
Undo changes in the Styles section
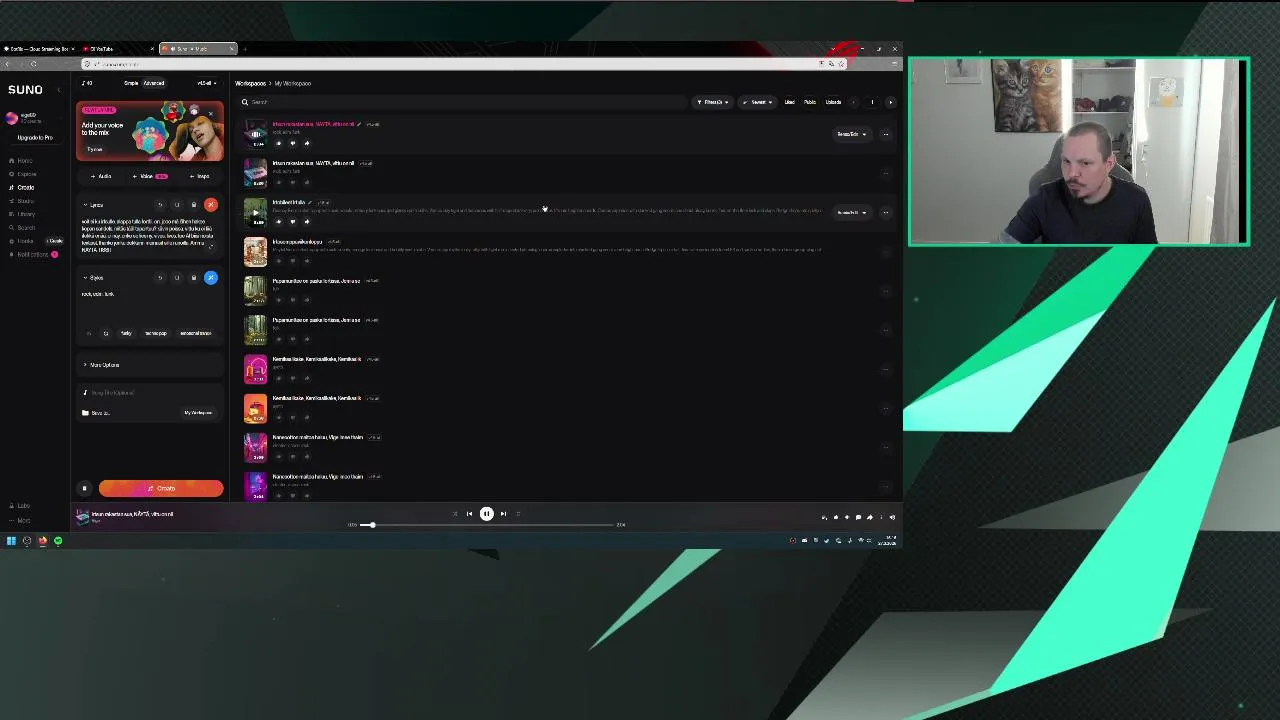(x=160, y=278)
